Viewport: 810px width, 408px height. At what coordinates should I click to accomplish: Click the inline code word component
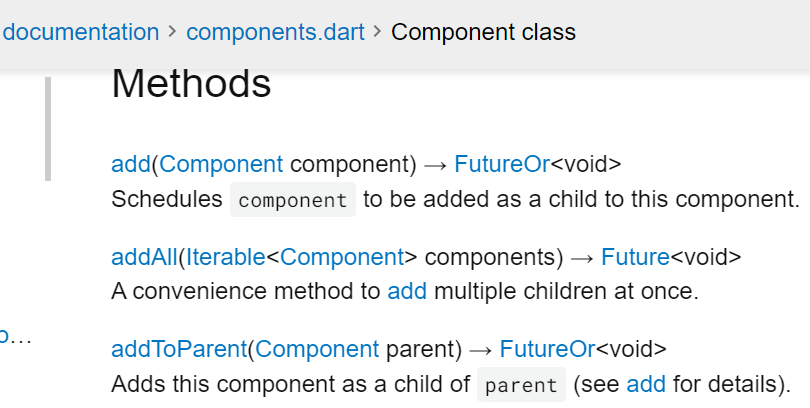pos(293,200)
